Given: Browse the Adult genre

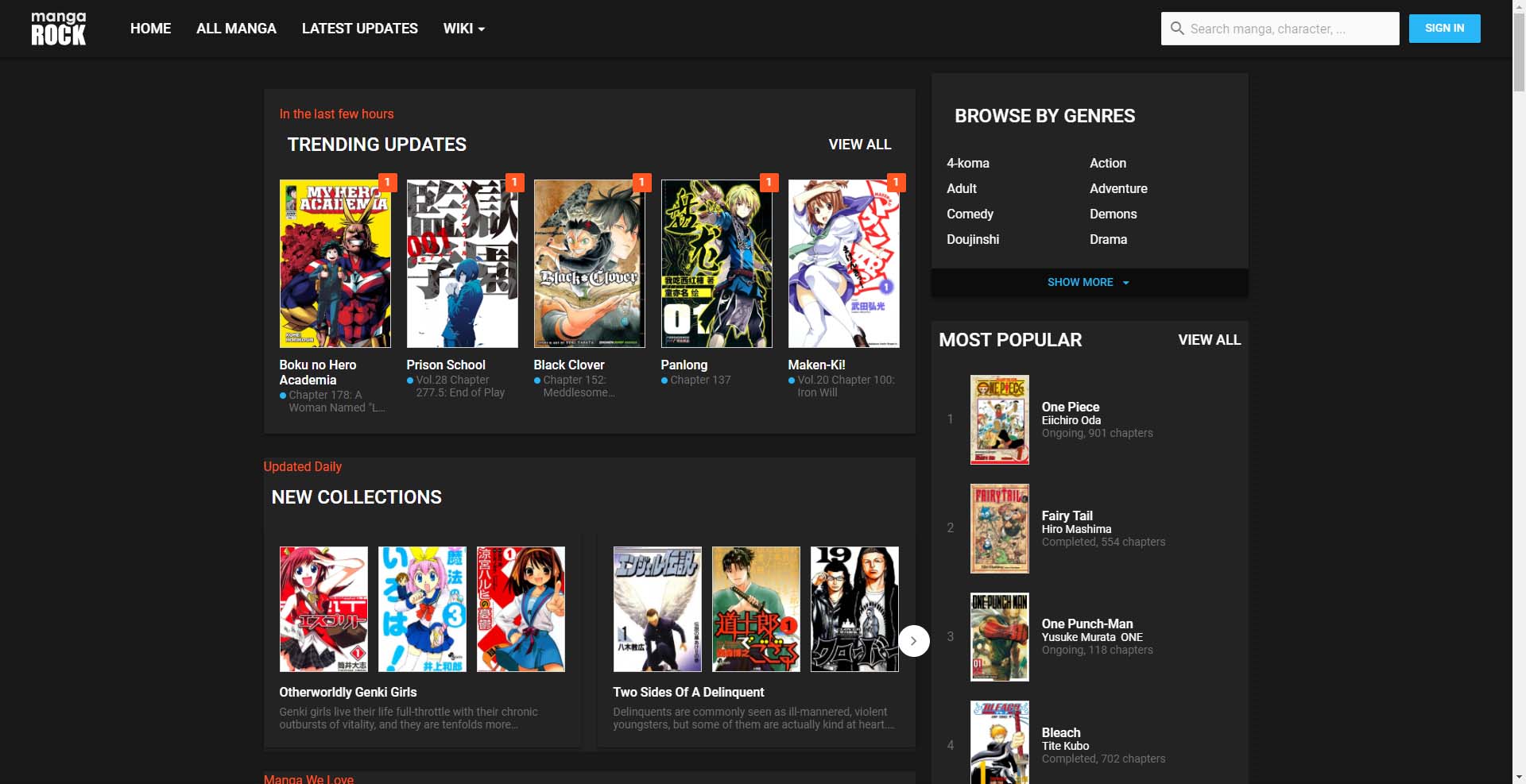Looking at the screenshot, I should tap(962, 188).
